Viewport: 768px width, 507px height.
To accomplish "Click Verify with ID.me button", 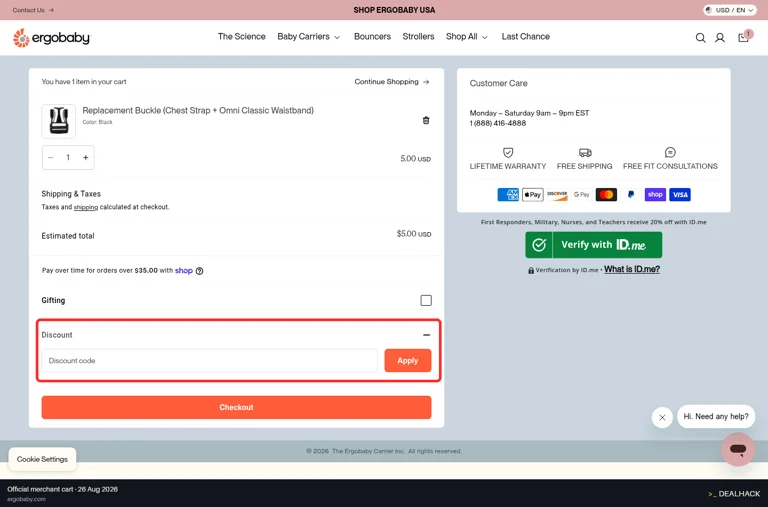I will [x=594, y=245].
